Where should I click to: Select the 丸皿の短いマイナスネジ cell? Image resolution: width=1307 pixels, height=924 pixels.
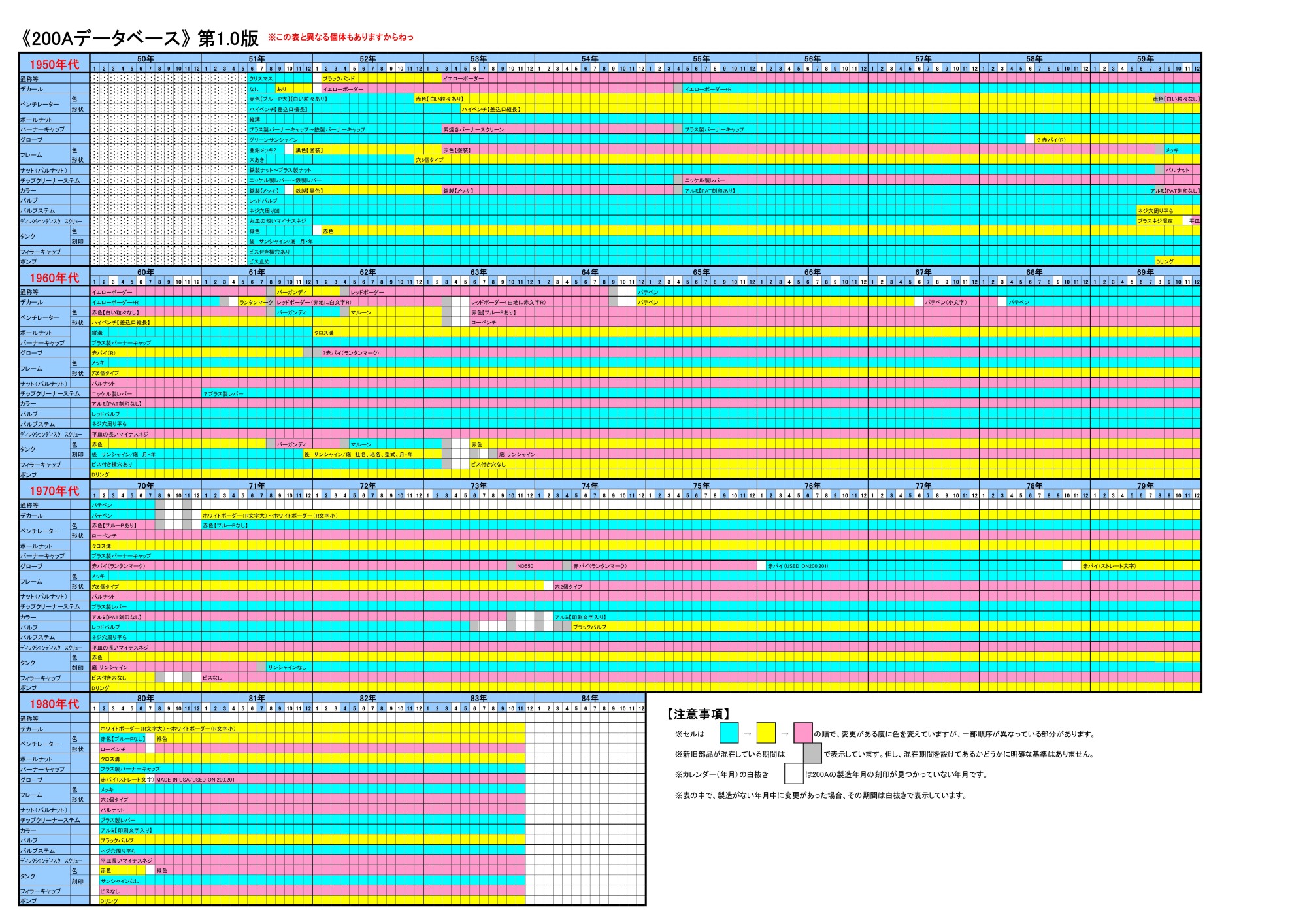coord(277,221)
